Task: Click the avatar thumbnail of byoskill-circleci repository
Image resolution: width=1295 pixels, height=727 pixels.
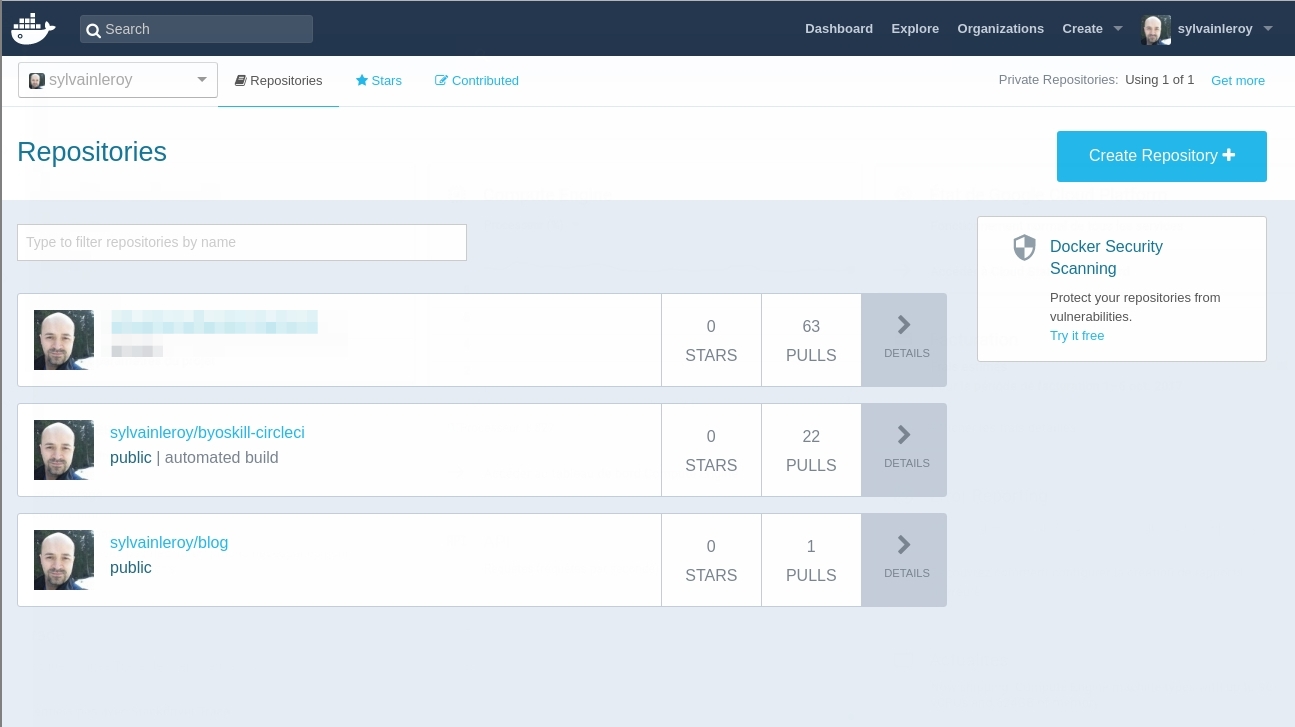Action: [x=64, y=450]
